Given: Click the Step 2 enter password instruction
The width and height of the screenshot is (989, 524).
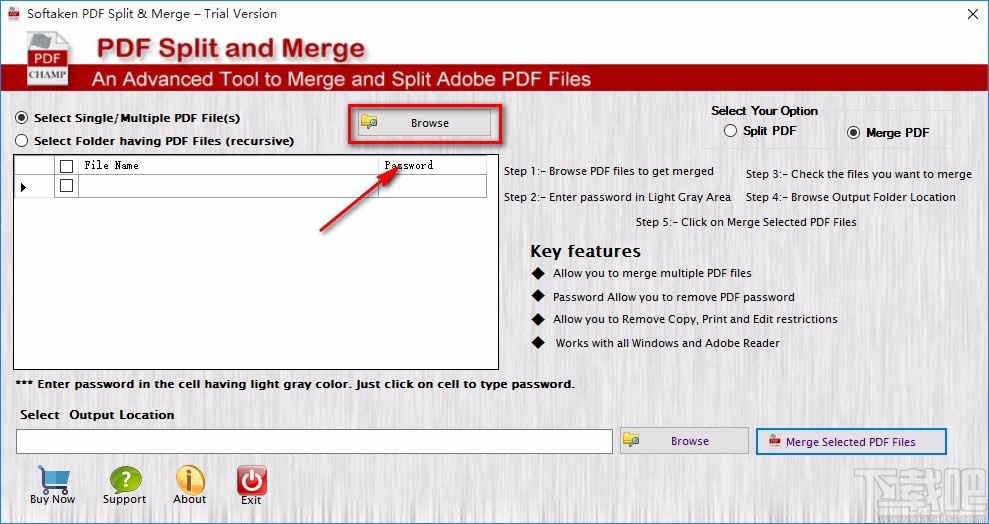Looking at the screenshot, I should point(617,197).
